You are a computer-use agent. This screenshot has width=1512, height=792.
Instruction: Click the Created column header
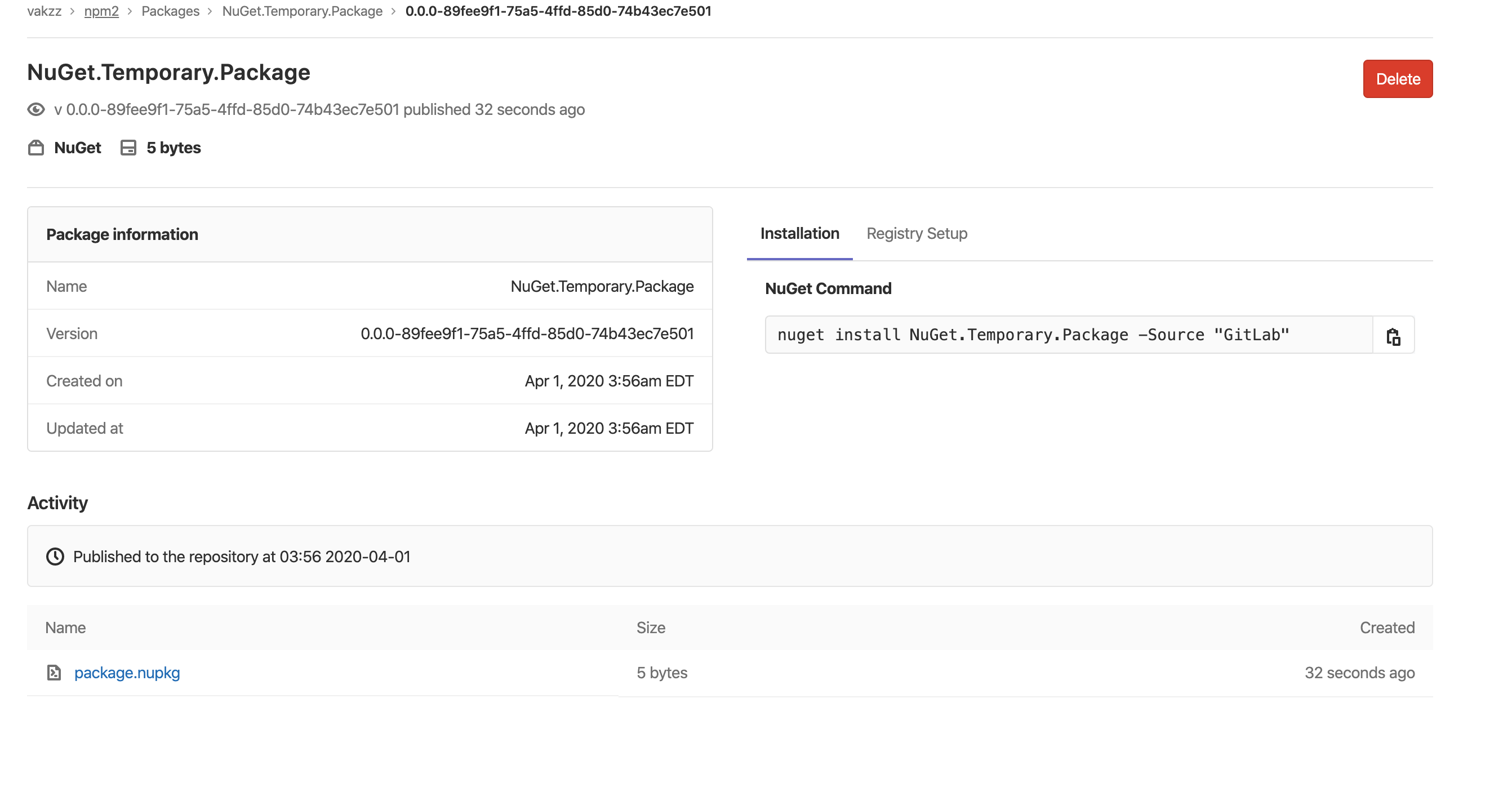(1386, 628)
